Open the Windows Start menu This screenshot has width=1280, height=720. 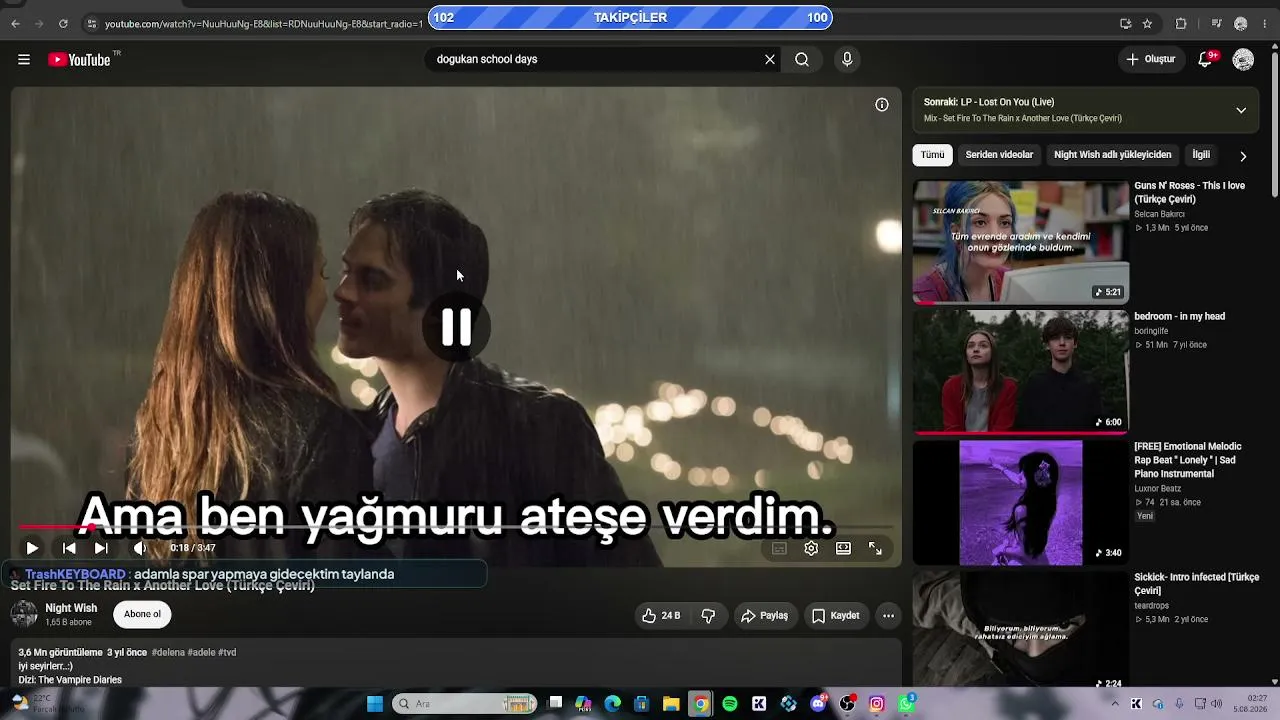pos(375,704)
